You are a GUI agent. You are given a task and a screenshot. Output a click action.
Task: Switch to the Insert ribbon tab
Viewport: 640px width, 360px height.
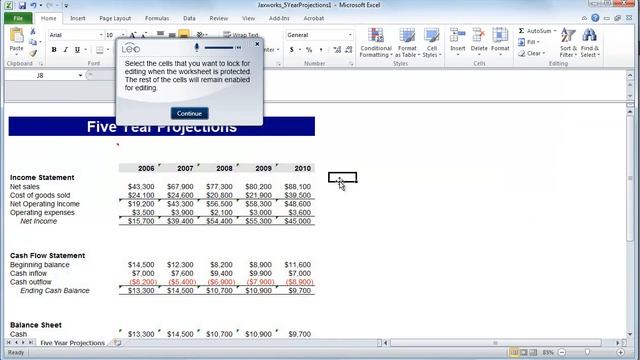(78, 18)
